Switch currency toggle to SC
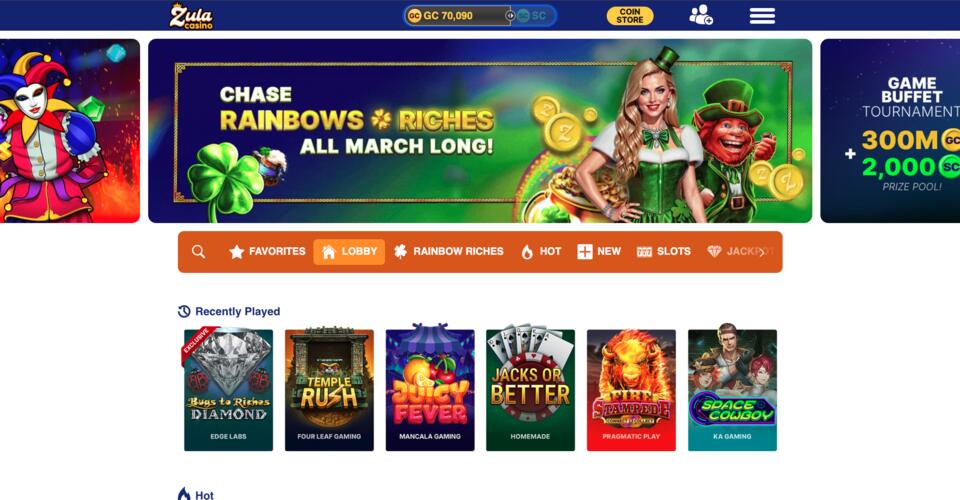This screenshot has width=960, height=500. (x=531, y=16)
